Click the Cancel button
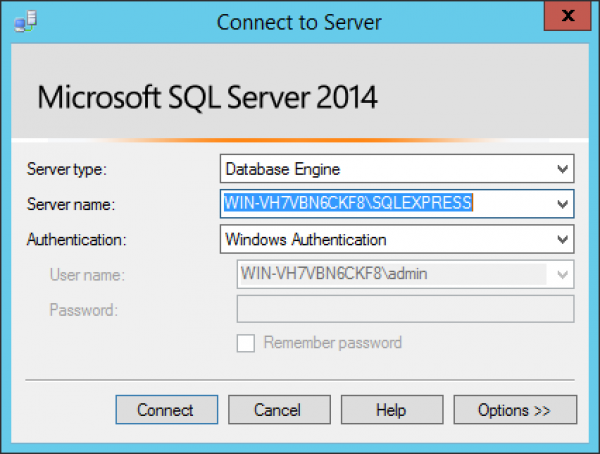Image resolution: width=600 pixels, height=454 pixels. pos(279,410)
